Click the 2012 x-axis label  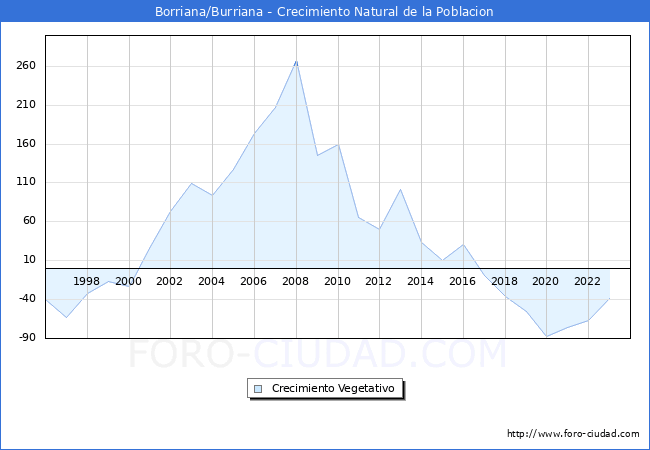click(x=378, y=281)
